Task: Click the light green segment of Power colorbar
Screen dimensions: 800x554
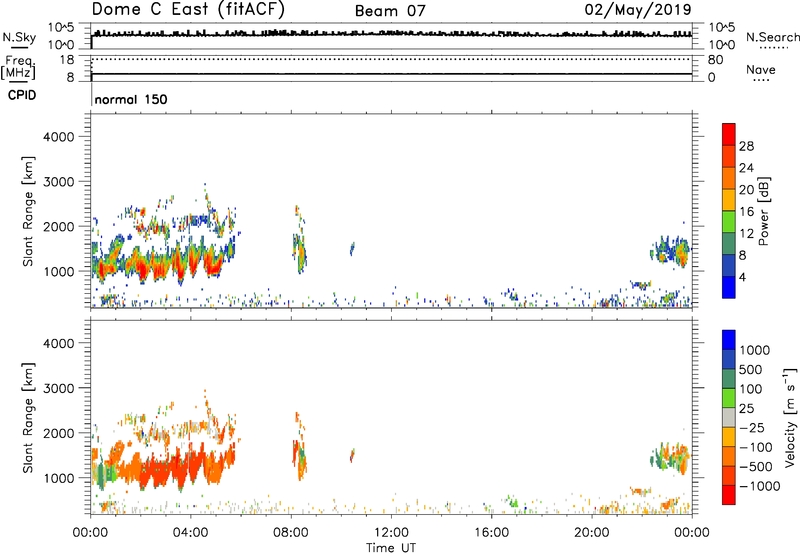Action: tap(729, 222)
